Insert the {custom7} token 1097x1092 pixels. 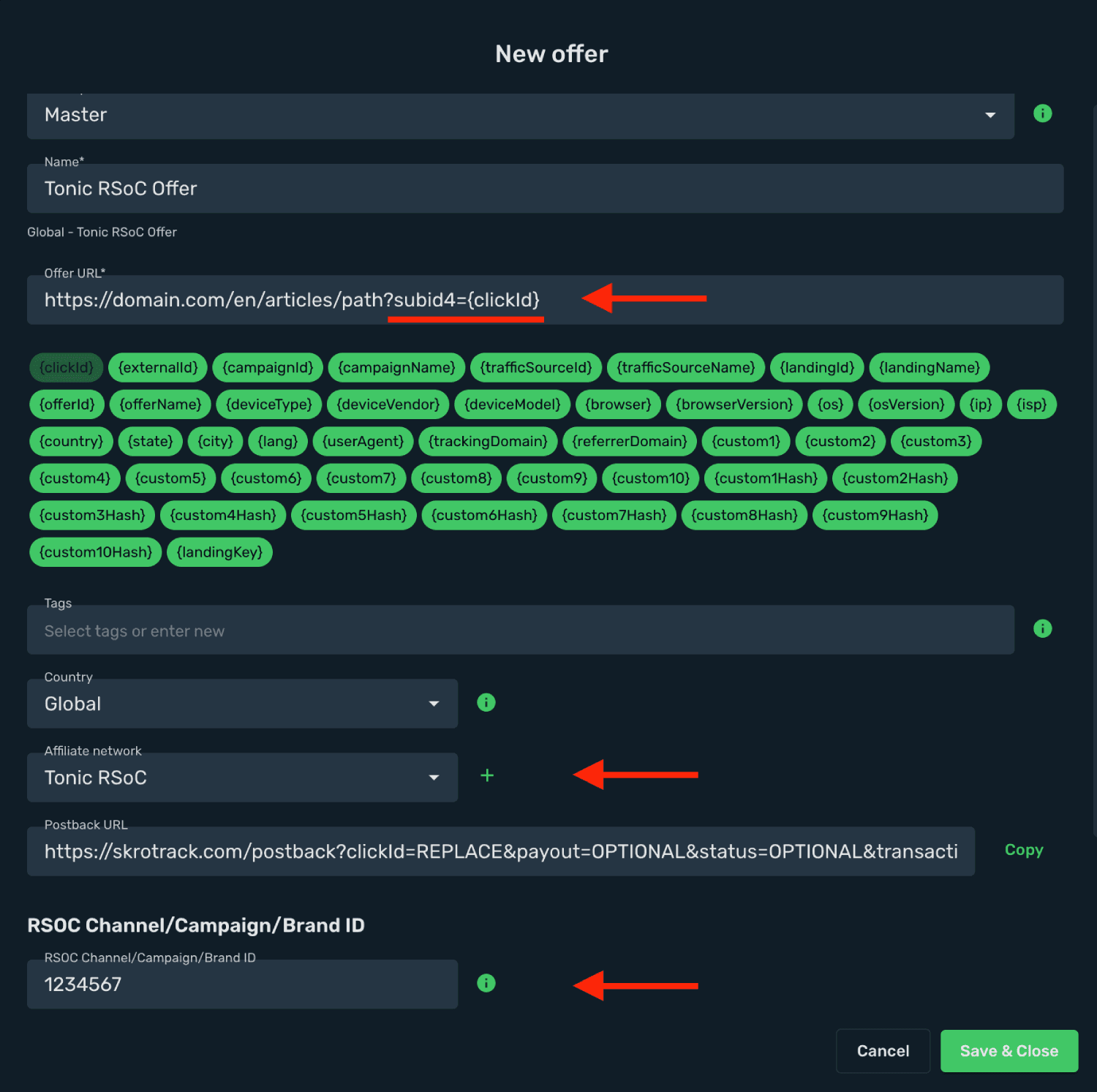tap(361, 478)
